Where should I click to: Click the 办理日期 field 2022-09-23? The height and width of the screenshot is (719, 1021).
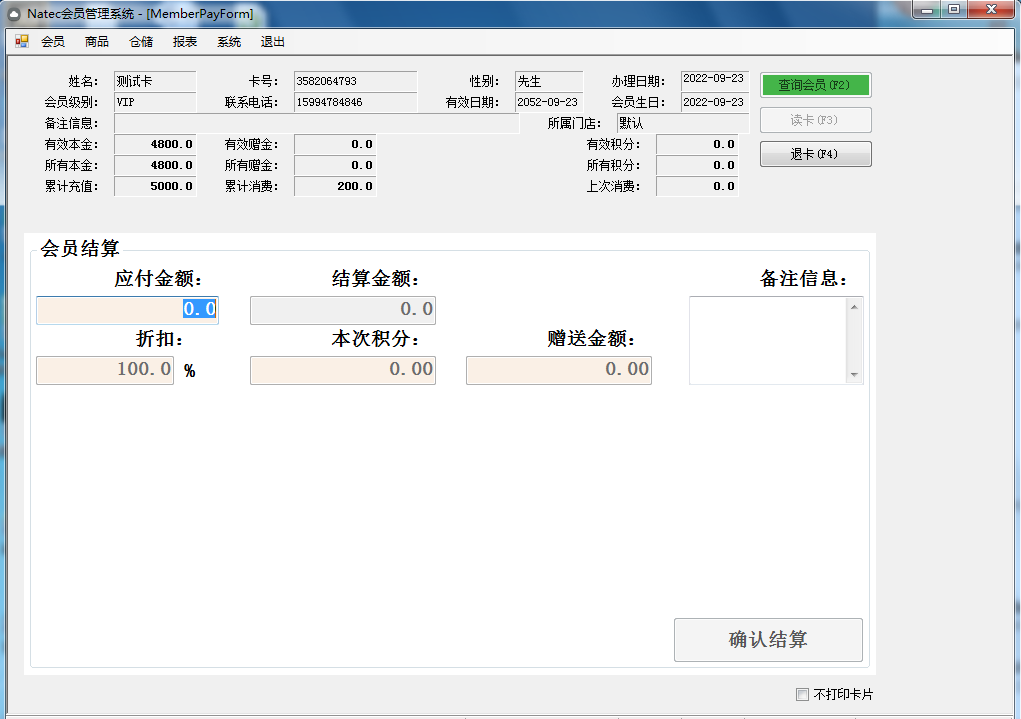pos(715,81)
